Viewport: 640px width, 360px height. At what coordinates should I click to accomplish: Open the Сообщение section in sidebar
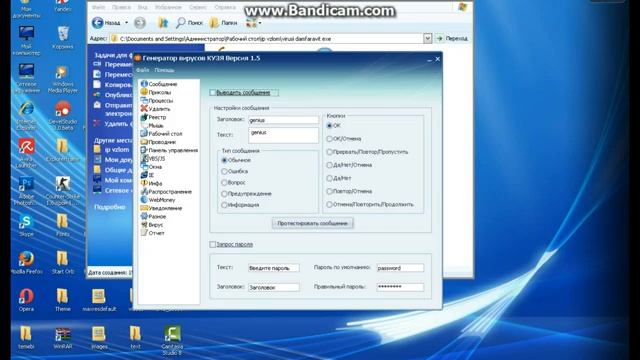click(x=159, y=84)
